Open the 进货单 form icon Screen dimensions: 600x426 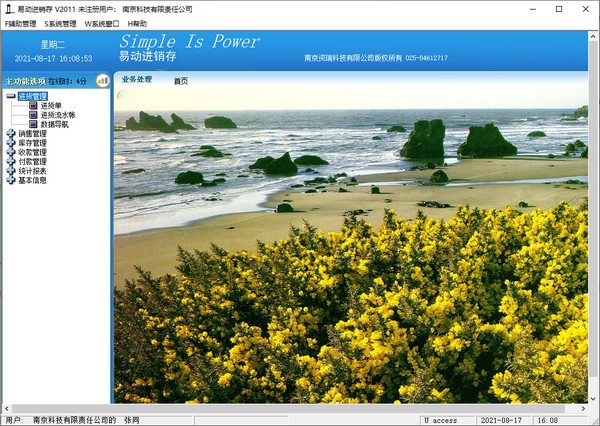(33, 105)
